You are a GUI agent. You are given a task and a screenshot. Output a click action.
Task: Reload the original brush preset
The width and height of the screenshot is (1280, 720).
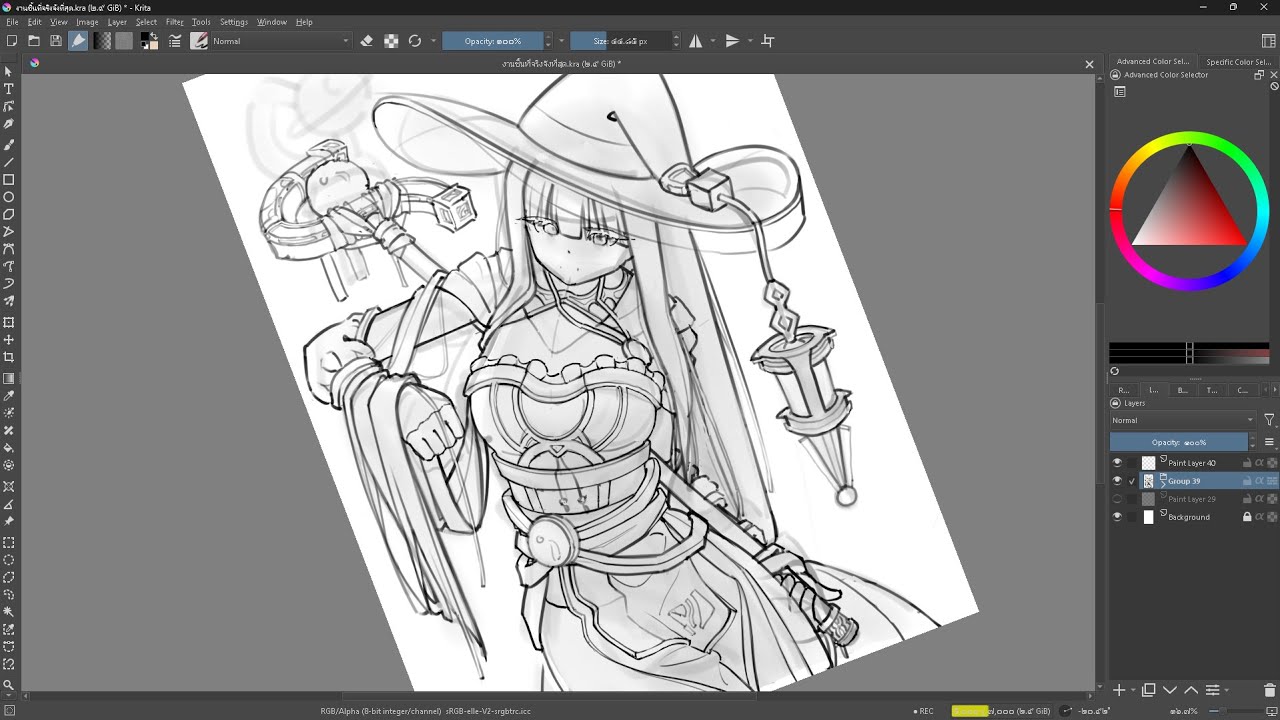click(x=415, y=41)
